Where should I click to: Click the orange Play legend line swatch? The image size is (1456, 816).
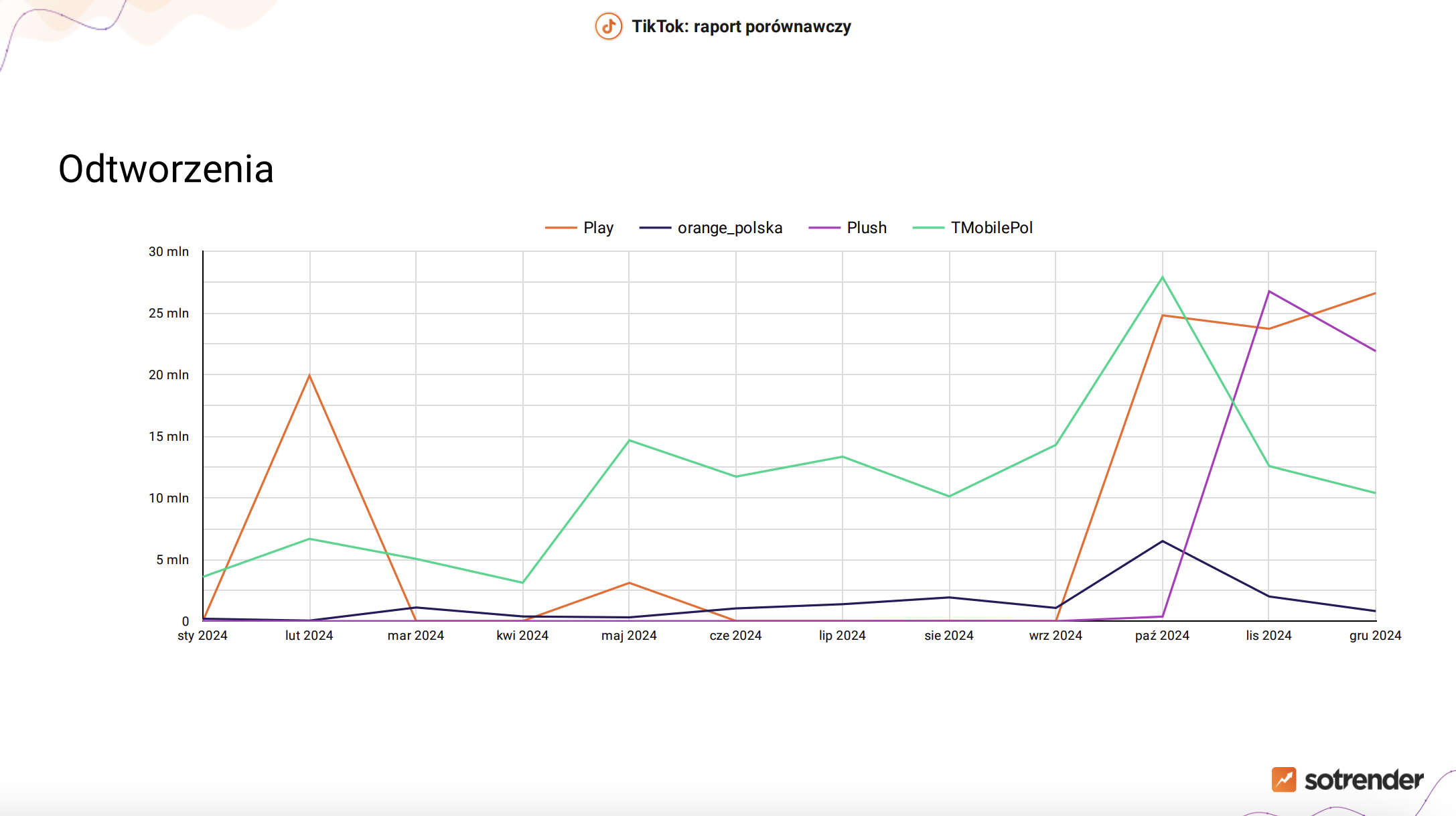tap(561, 228)
